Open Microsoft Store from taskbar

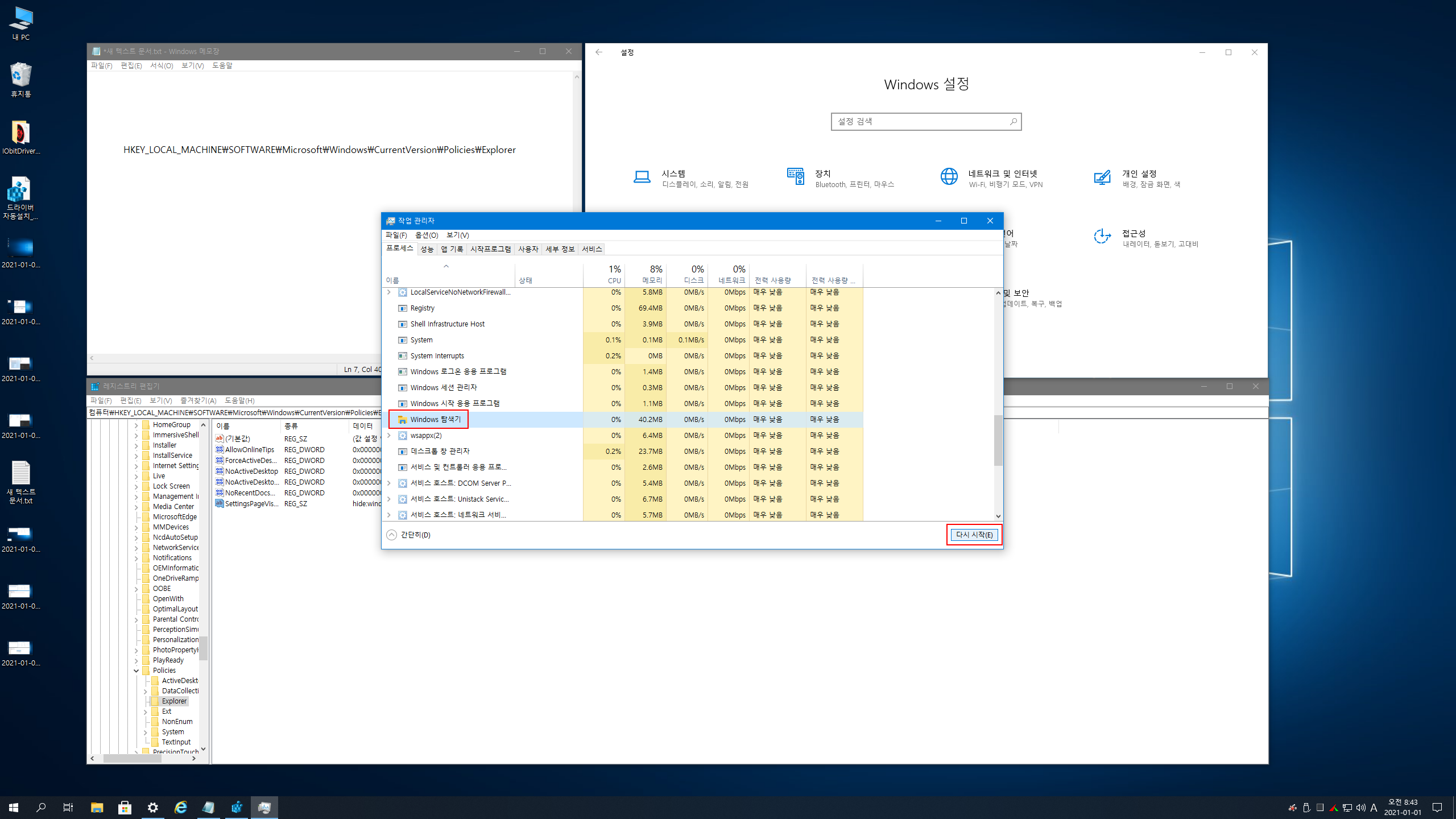pyautogui.click(x=125, y=807)
